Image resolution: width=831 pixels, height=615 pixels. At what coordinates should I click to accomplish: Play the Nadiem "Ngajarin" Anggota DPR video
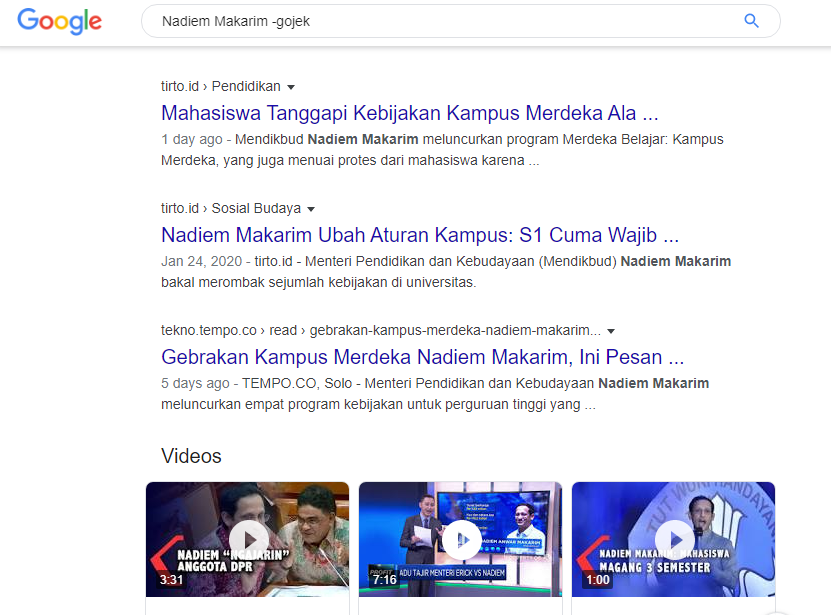click(248, 539)
